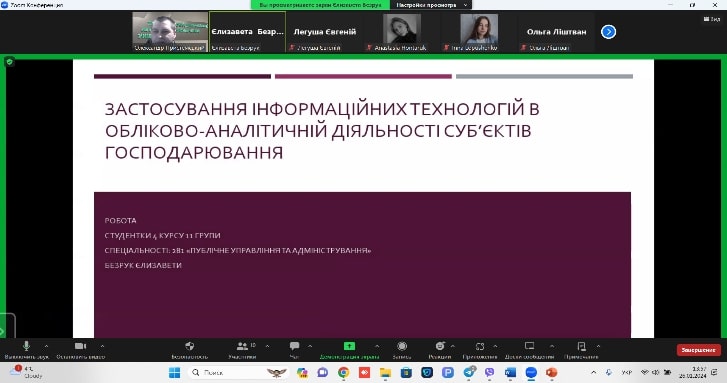Open Microsoft Word from taskbar
The width and height of the screenshot is (727, 383).
(510, 372)
